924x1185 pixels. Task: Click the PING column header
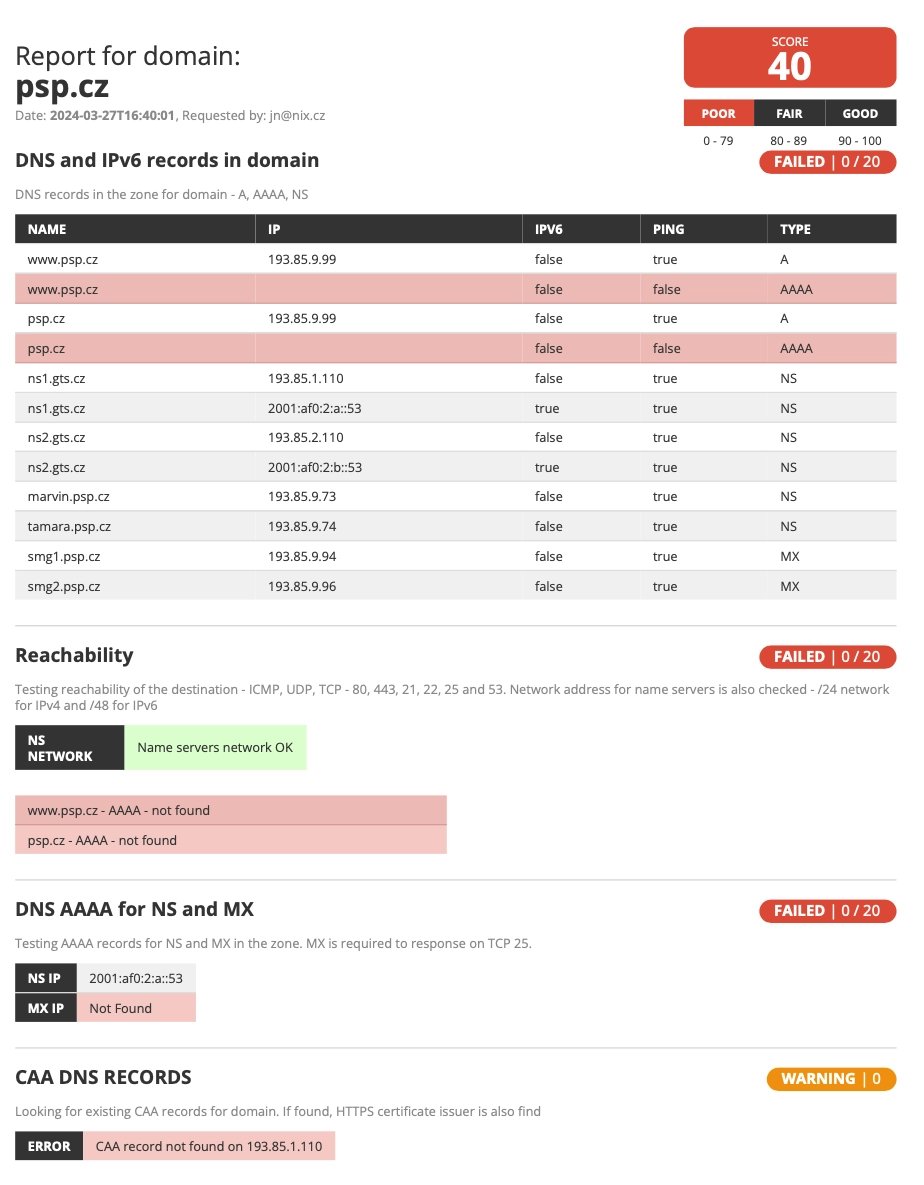coord(668,229)
